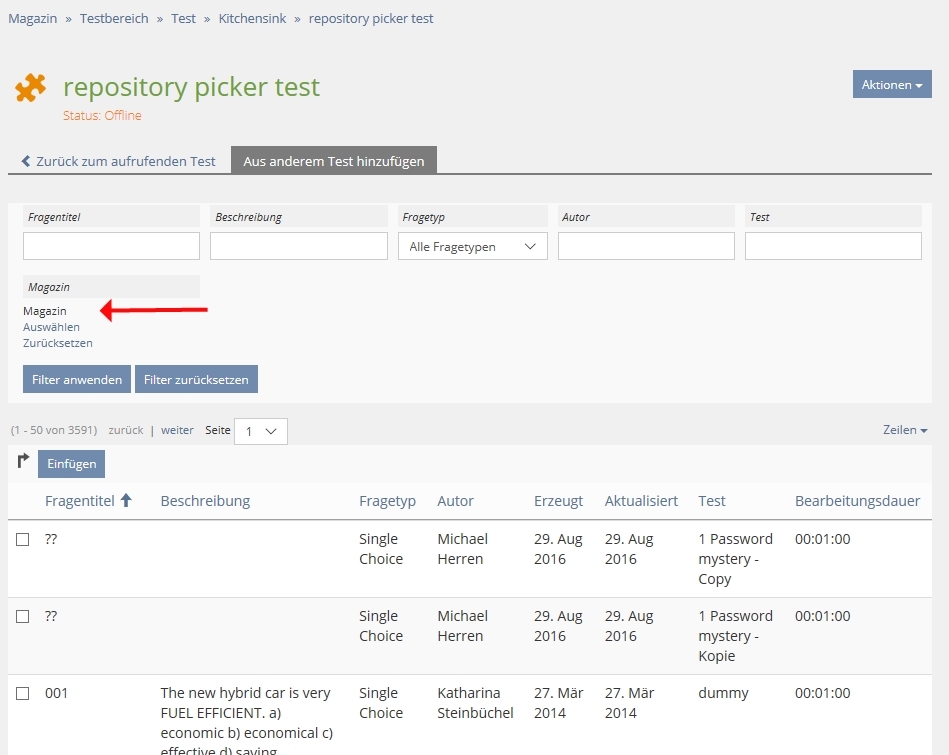Screen dimensions: 949x755
Task: Expand the Zeilen rows dropdown
Action: coord(904,430)
